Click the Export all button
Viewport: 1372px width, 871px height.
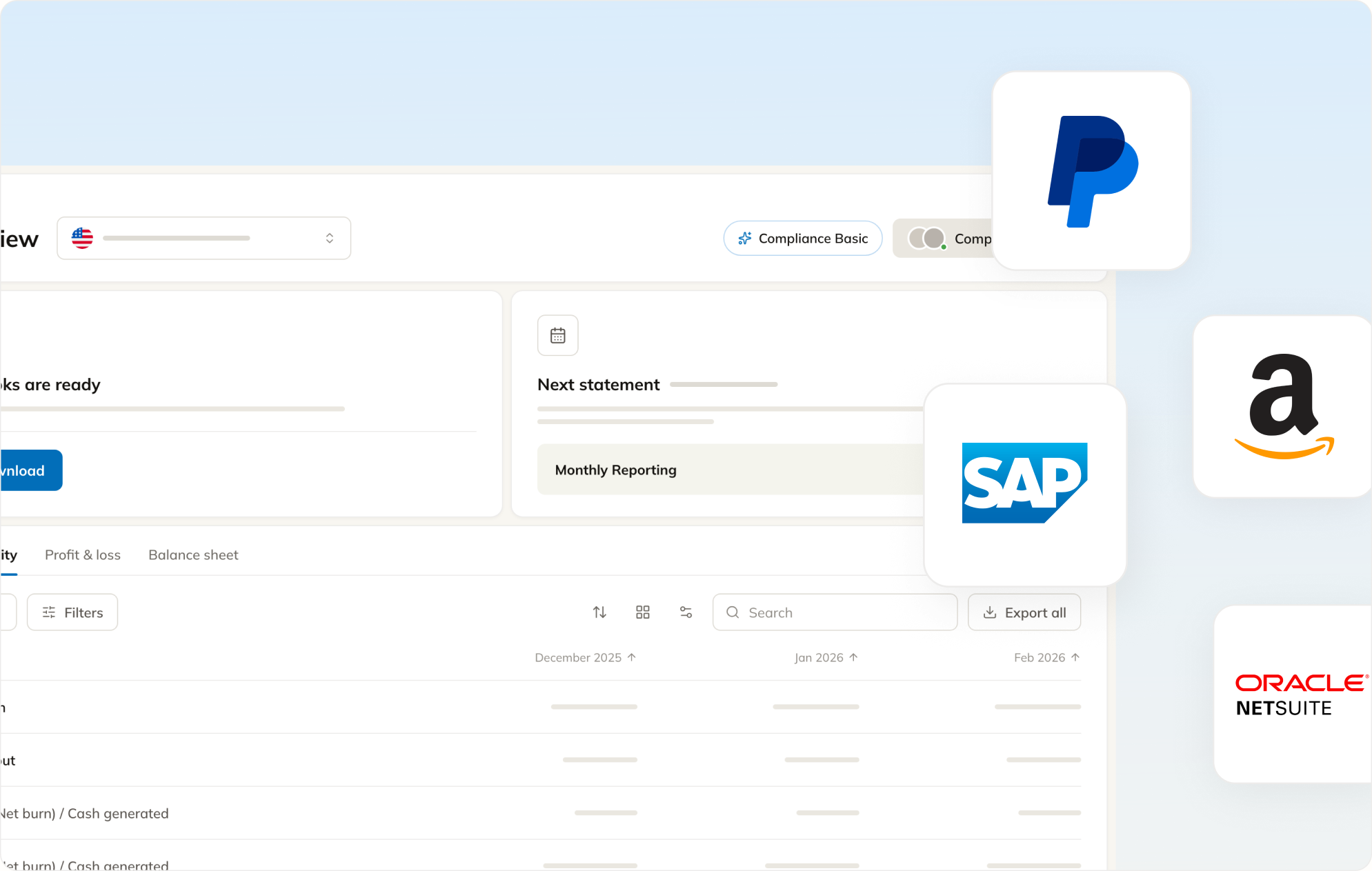(x=1024, y=612)
